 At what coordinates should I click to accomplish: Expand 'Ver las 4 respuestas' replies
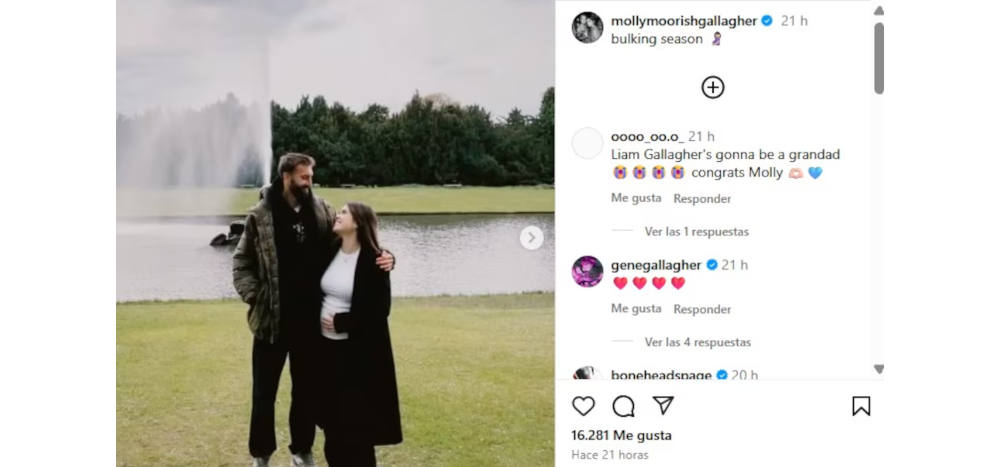[698, 342]
